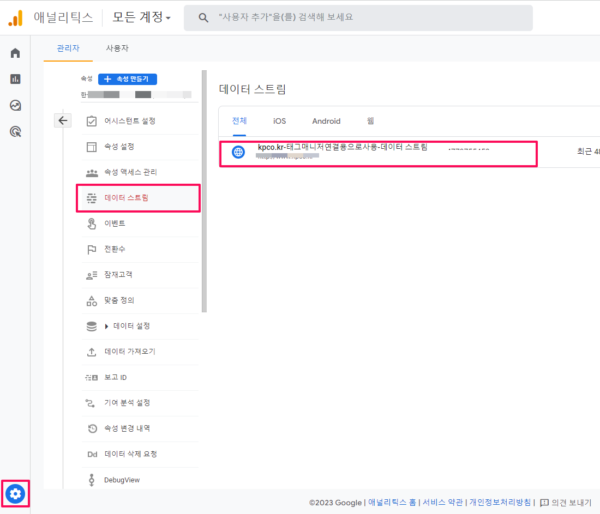The height and width of the screenshot is (514, 600).
Task: Open DebugView menu entry
Action: pyautogui.click(x=140, y=480)
